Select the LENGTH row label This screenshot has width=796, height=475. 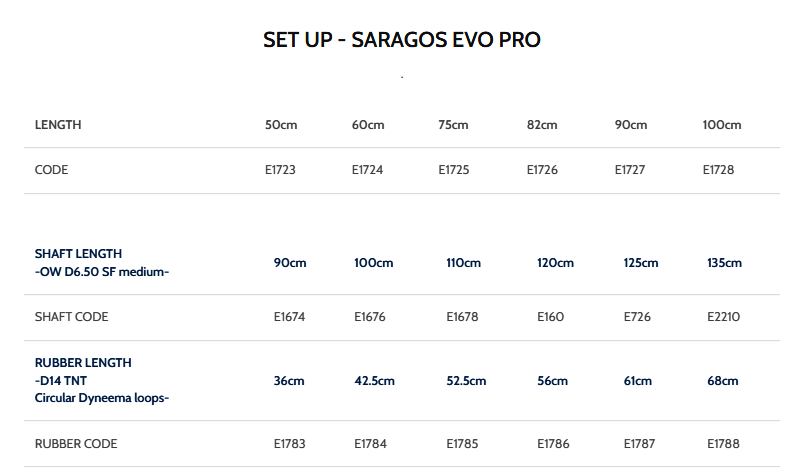(58, 125)
